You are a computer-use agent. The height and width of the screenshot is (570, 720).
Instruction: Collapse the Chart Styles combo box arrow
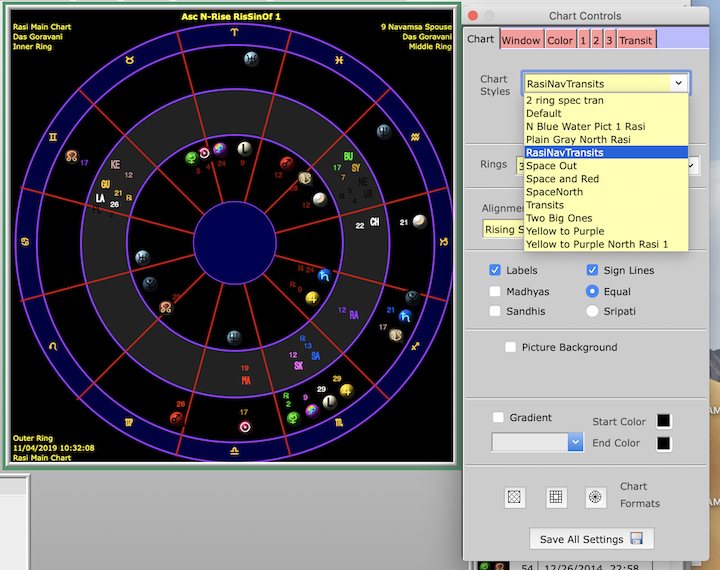coord(679,84)
